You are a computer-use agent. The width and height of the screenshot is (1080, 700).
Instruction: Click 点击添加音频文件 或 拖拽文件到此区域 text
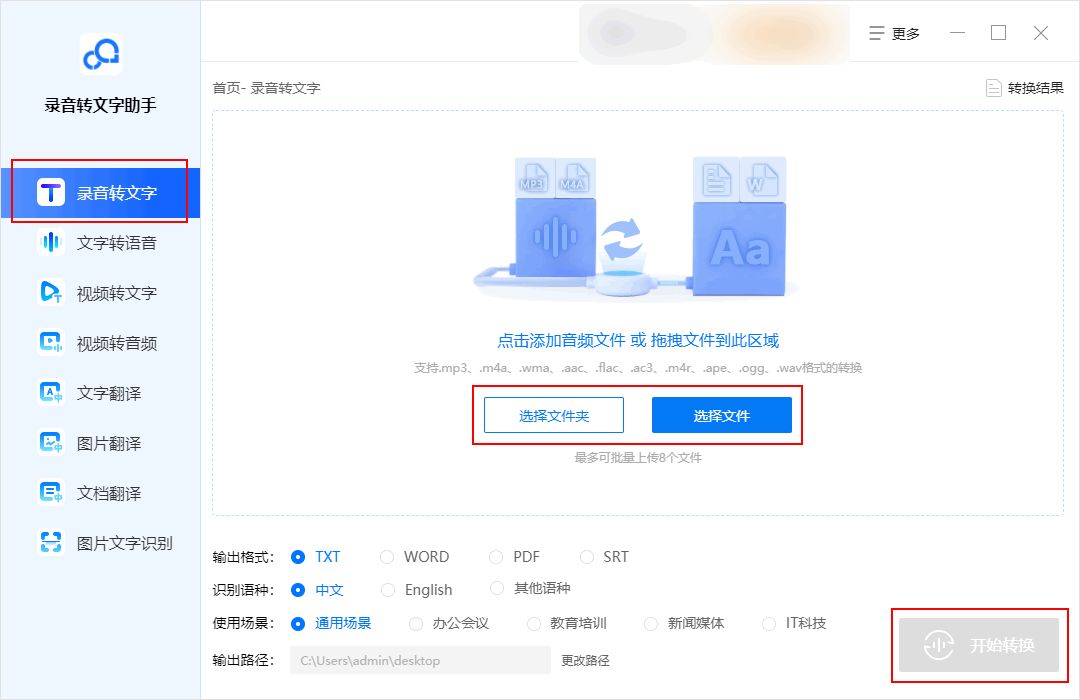point(638,340)
